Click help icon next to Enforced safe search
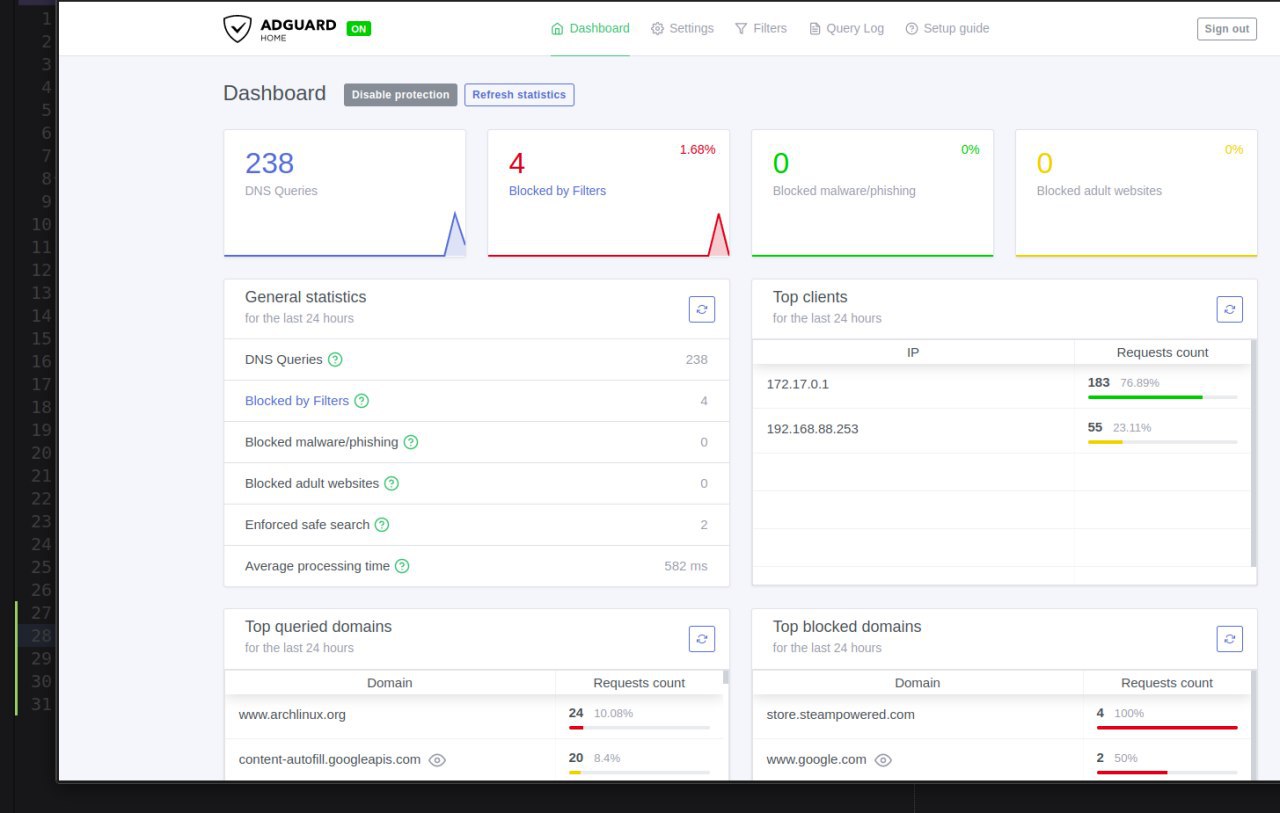The image size is (1280, 813). coord(381,525)
